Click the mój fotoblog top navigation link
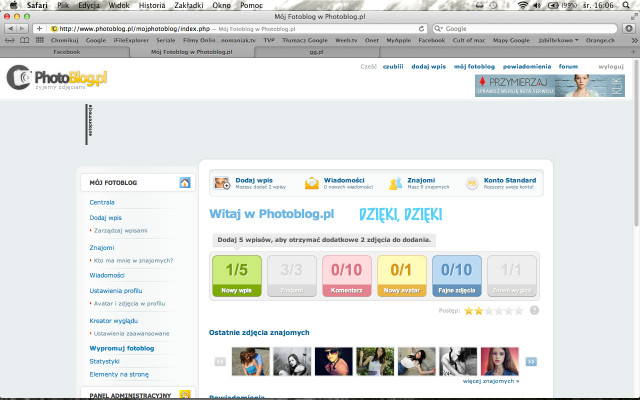640x400 pixels. tap(474, 67)
